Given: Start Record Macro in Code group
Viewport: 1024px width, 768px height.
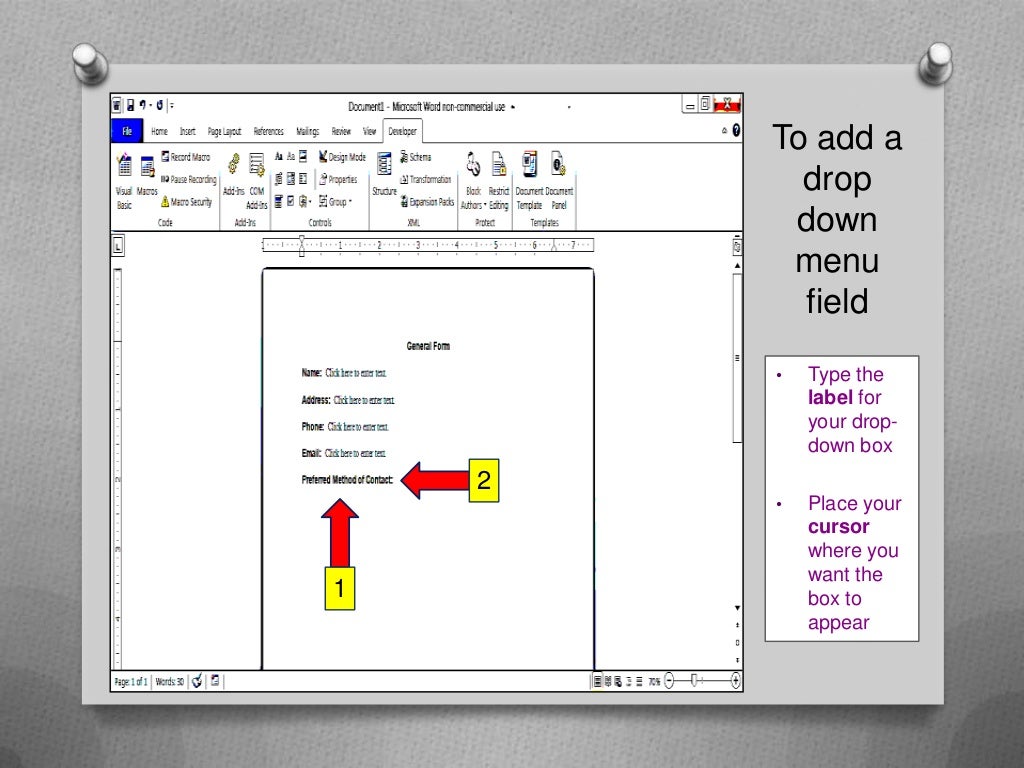Looking at the screenshot, I should coord(185,157).
